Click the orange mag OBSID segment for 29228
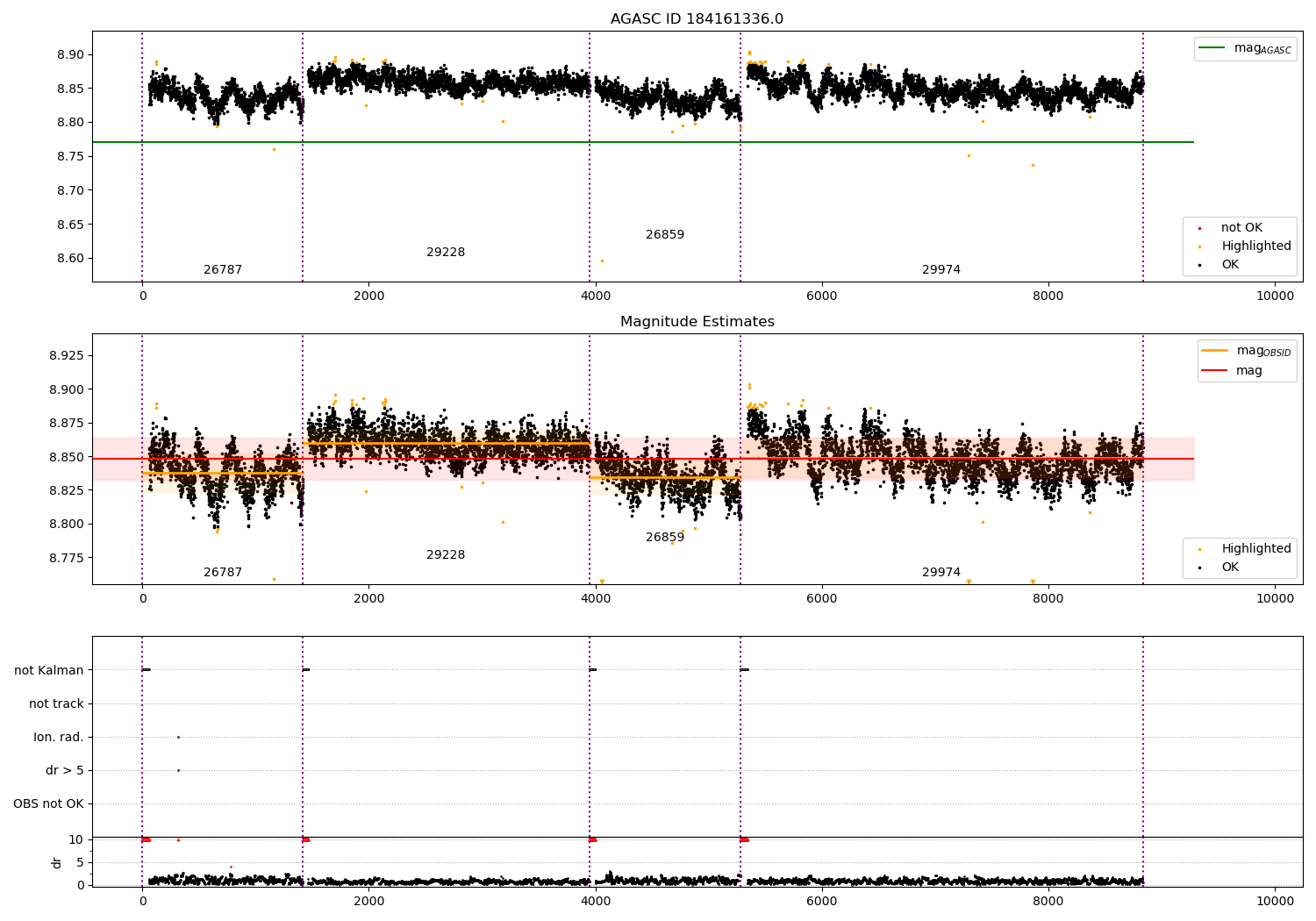 coord(446,444)
